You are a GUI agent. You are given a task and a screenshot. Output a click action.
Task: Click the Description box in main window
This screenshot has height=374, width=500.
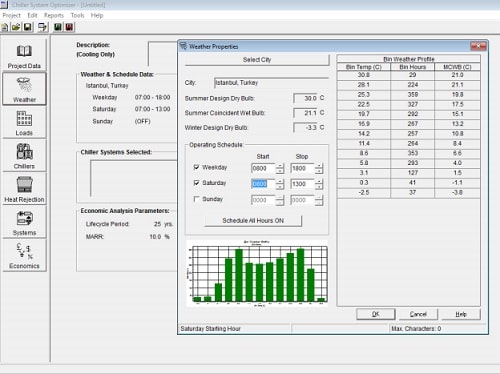tap(163, 54)
